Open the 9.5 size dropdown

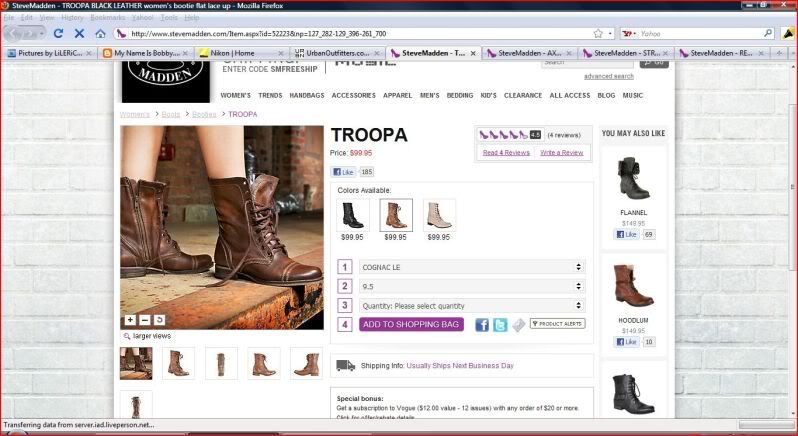[472, 286]
